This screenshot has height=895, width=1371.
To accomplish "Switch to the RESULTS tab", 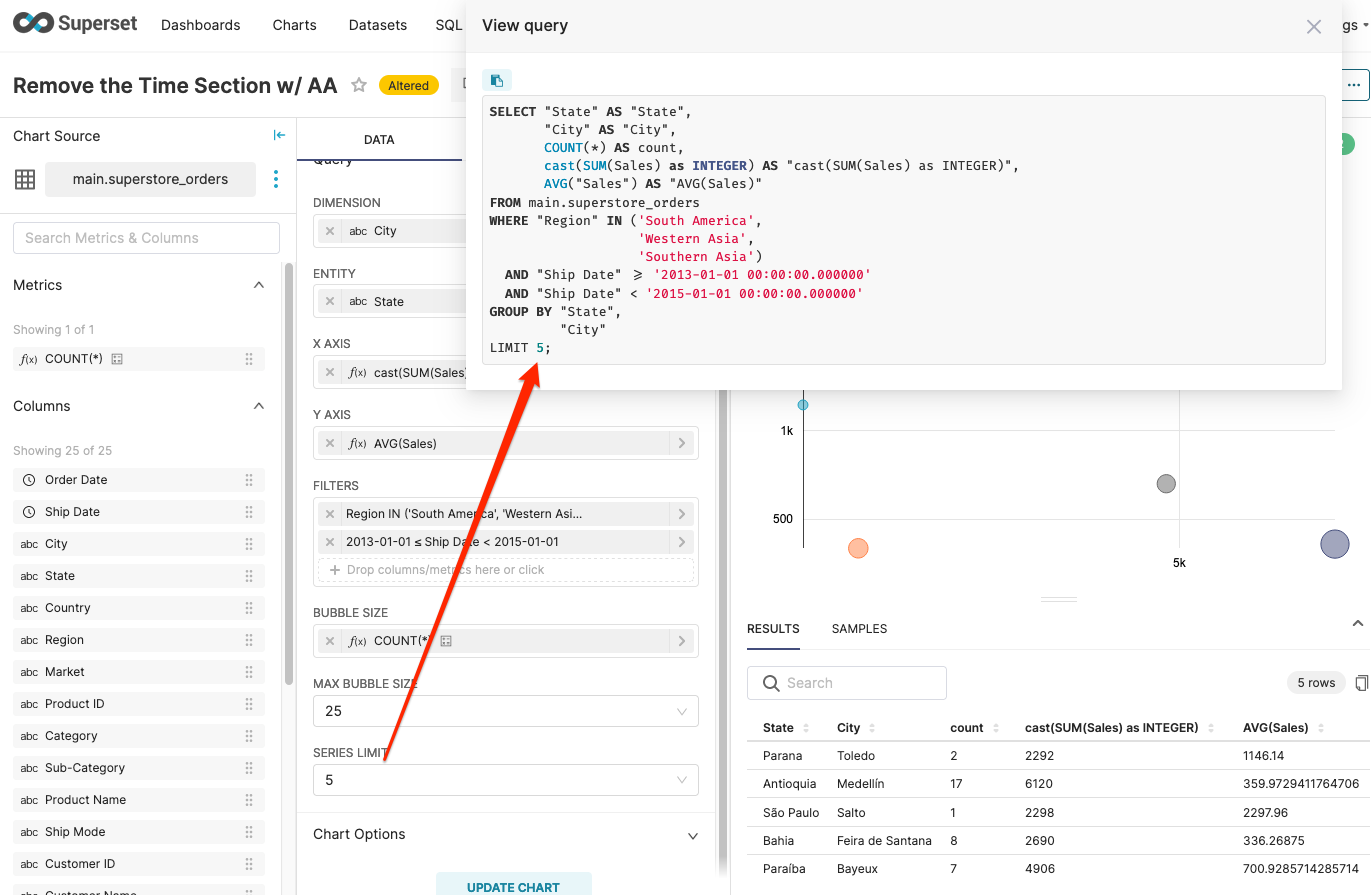I will tap(773, 629).
